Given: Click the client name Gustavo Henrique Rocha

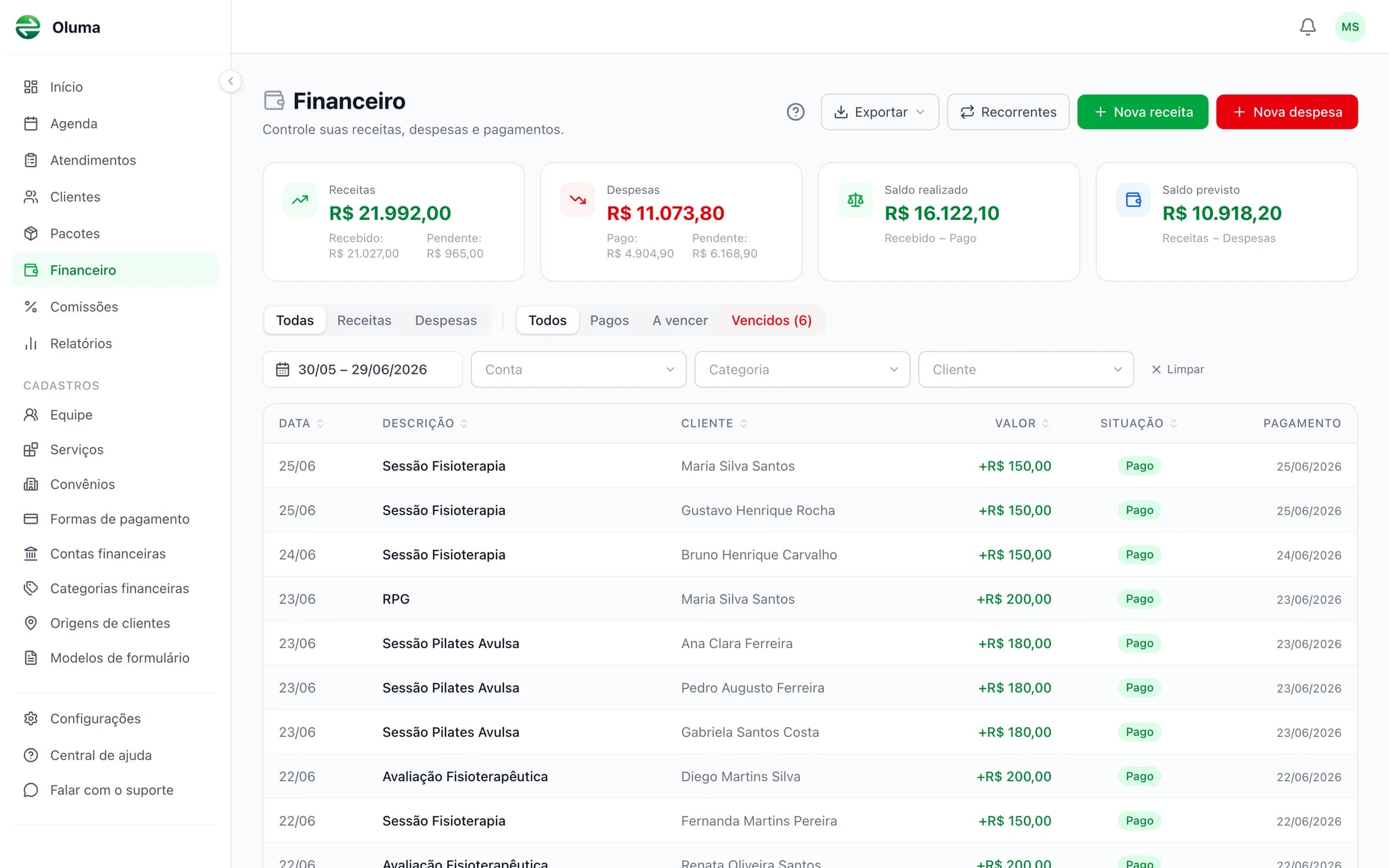Looking at the screenshot, I should [758, 510].
